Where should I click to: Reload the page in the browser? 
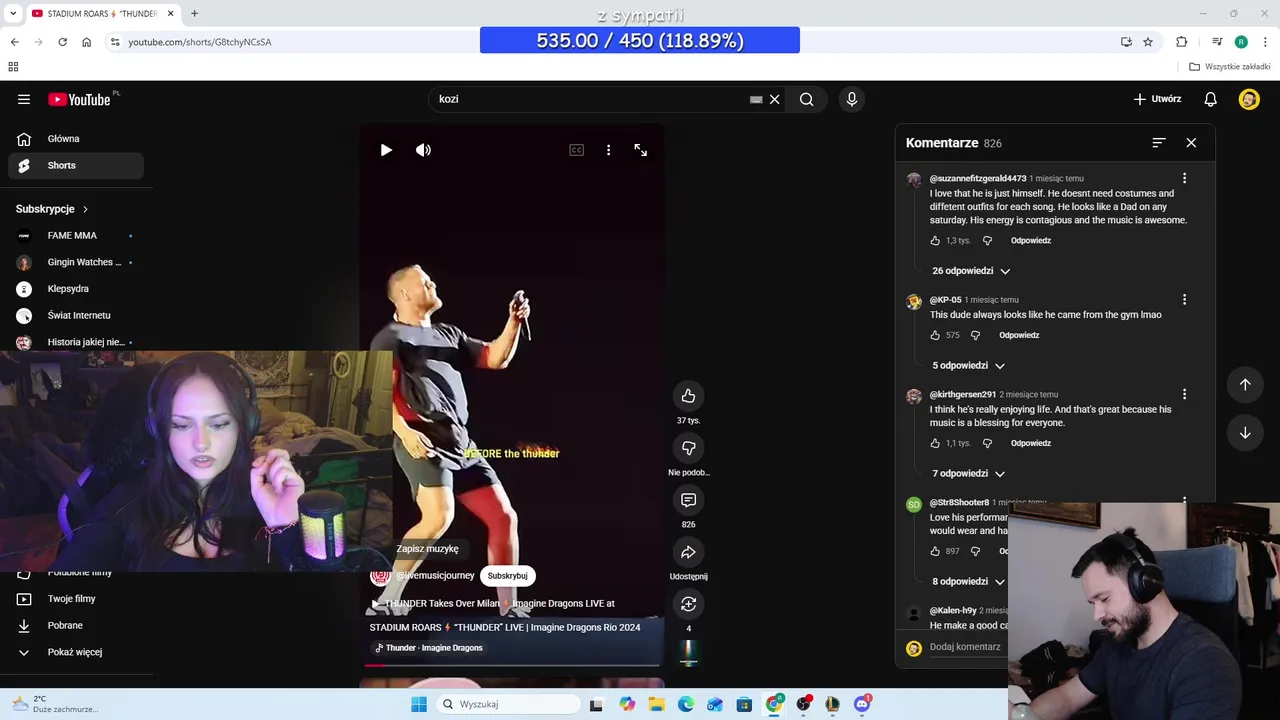tap(62, 42)
